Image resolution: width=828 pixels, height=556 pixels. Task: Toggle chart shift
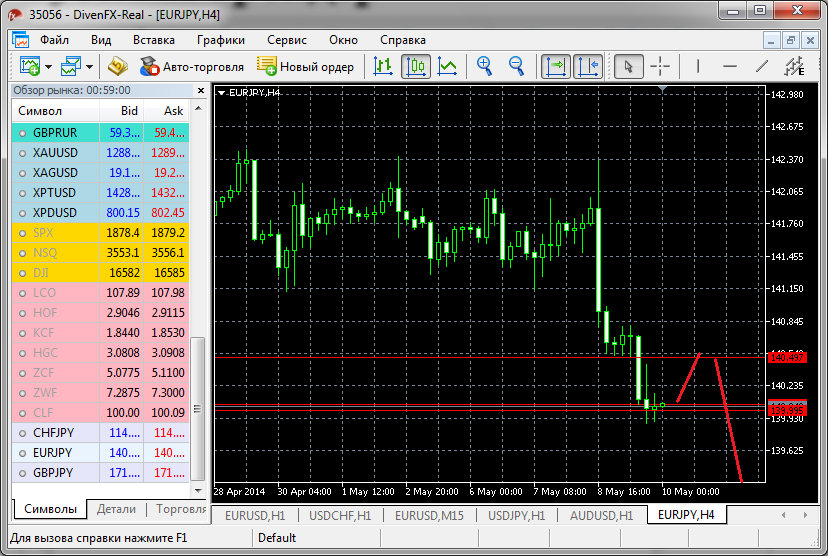pyautogui.click(x=588, y=67)
